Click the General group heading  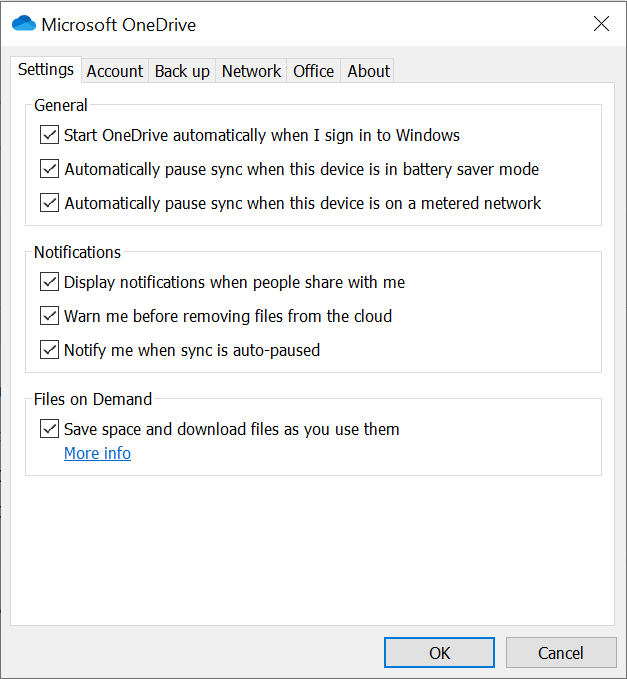pos(61,105)
